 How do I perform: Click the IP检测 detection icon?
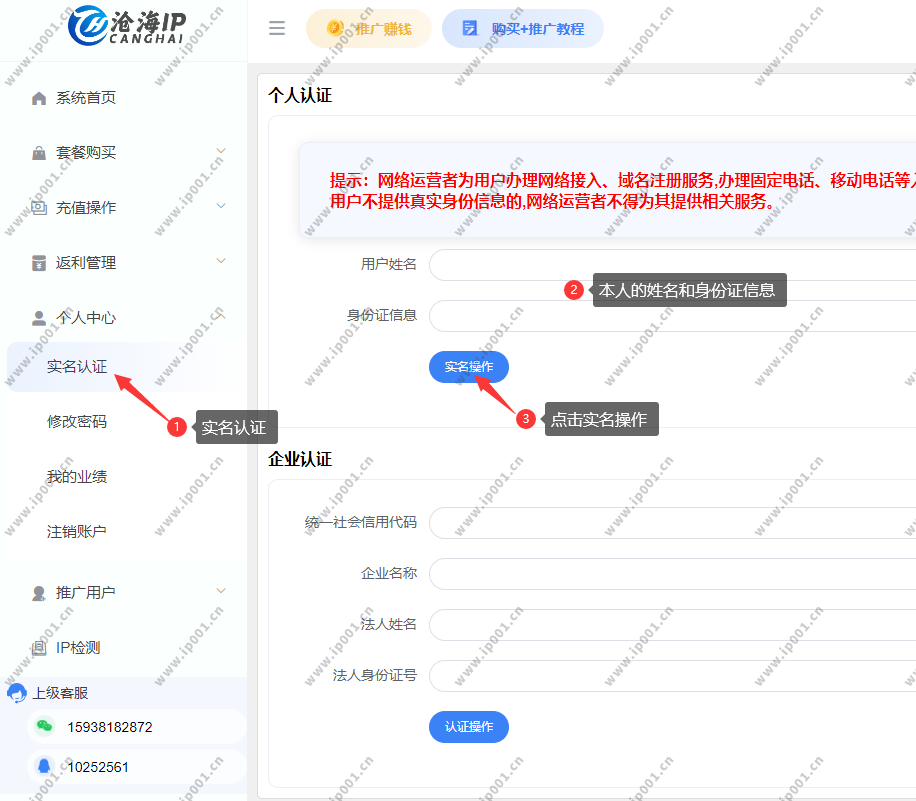click(39, 648)
